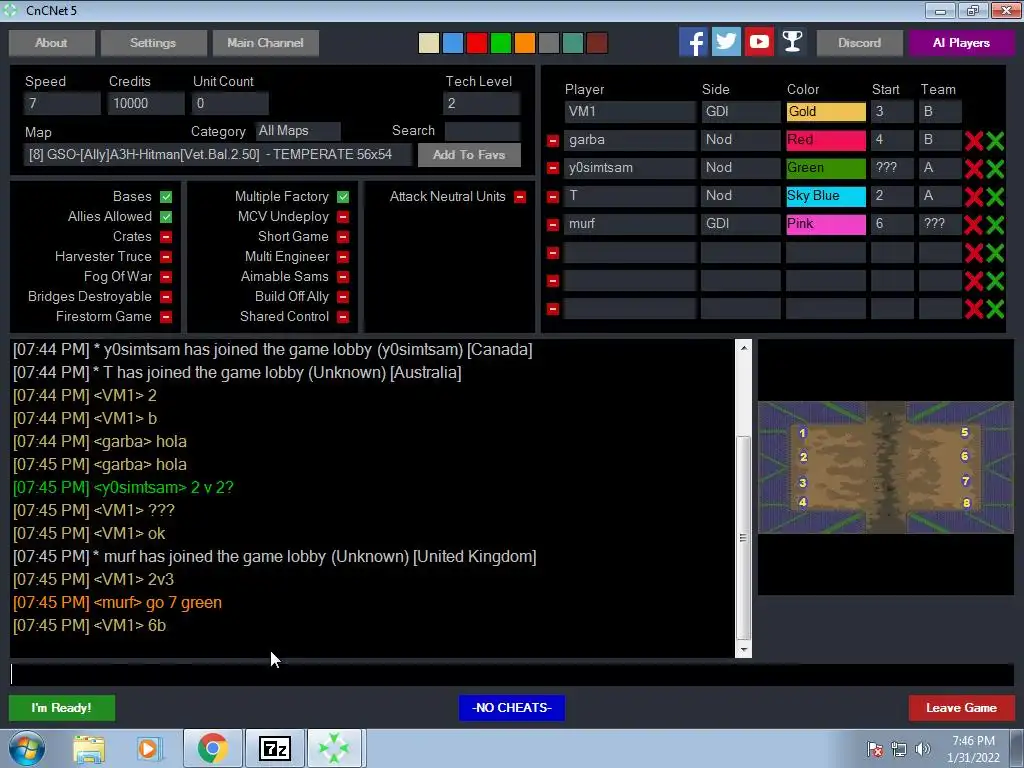The width and height of the screenshot is (1024, 768).
Task: Open the Discord link
Action: (859, 42)
